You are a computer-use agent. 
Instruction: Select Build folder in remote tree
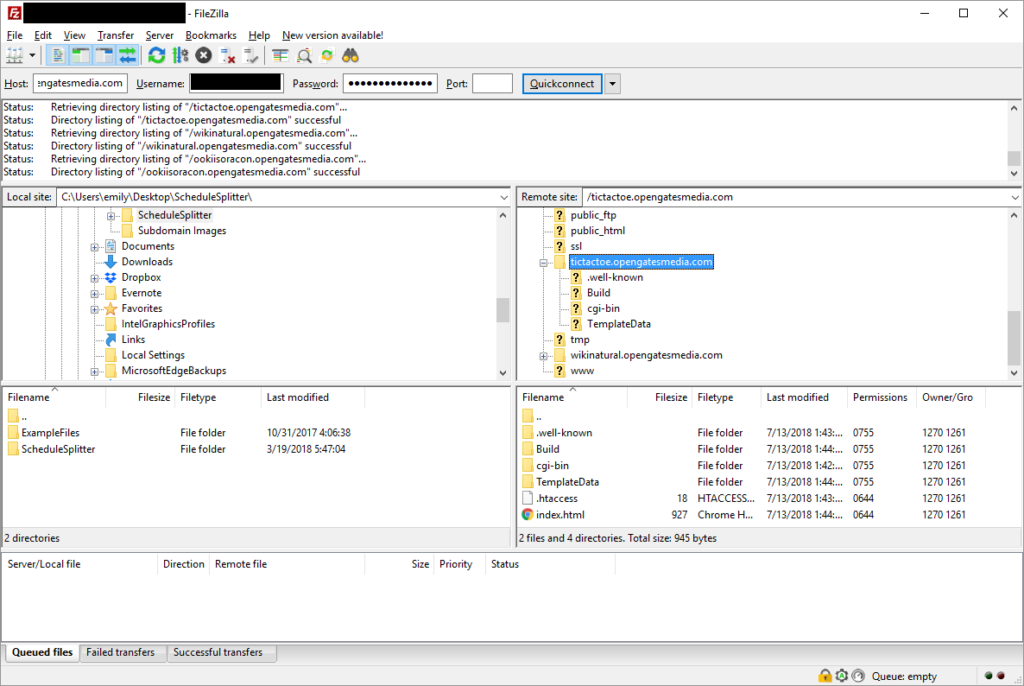598,293
